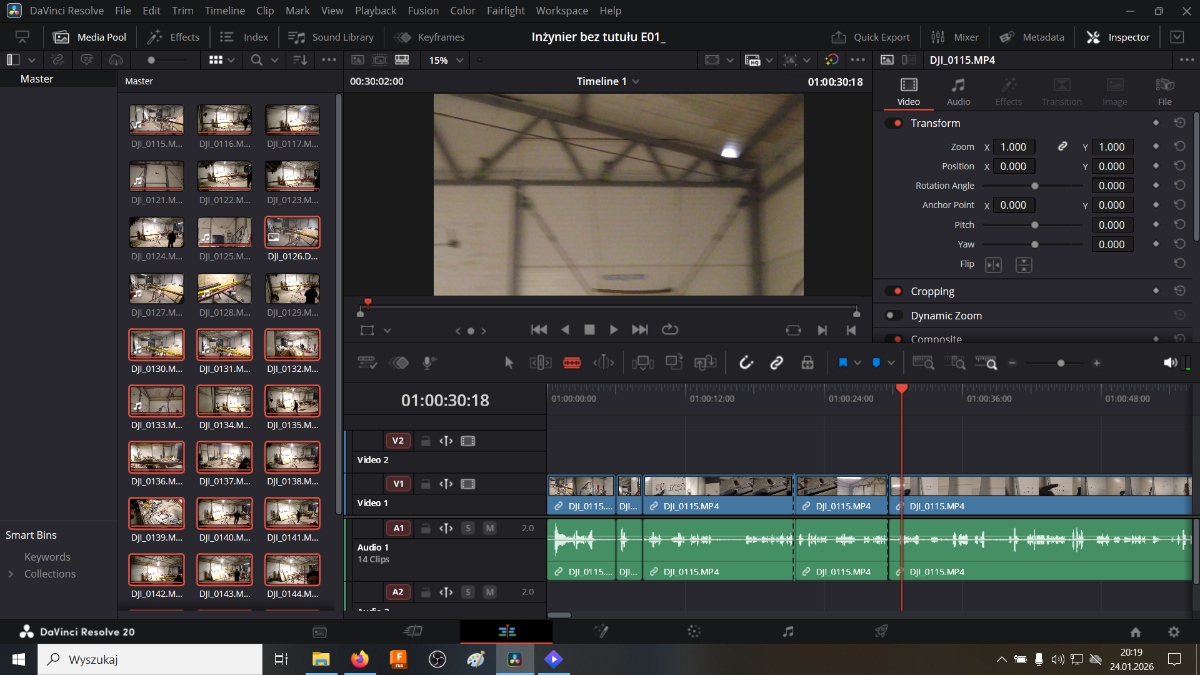Toggle timeline snapping magnet icon
Screen dimensions: 1200x675
click(x=745, y=363)
